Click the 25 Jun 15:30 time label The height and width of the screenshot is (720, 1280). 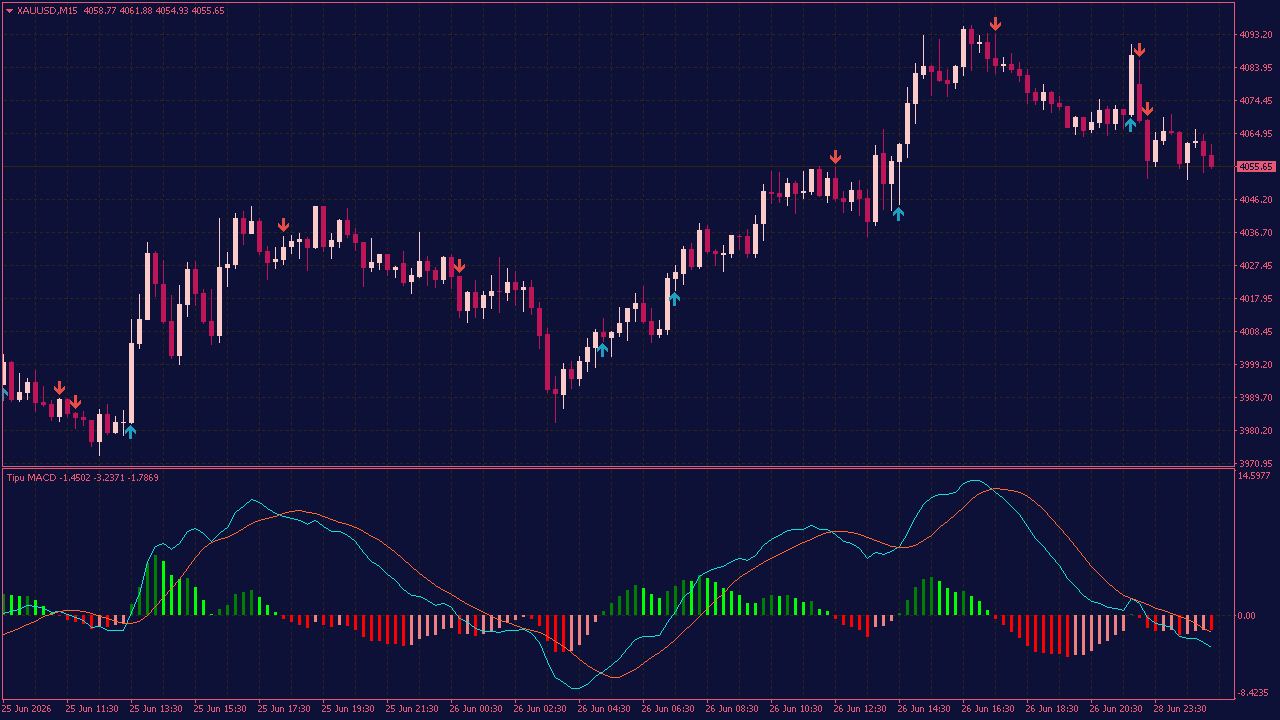220,709
